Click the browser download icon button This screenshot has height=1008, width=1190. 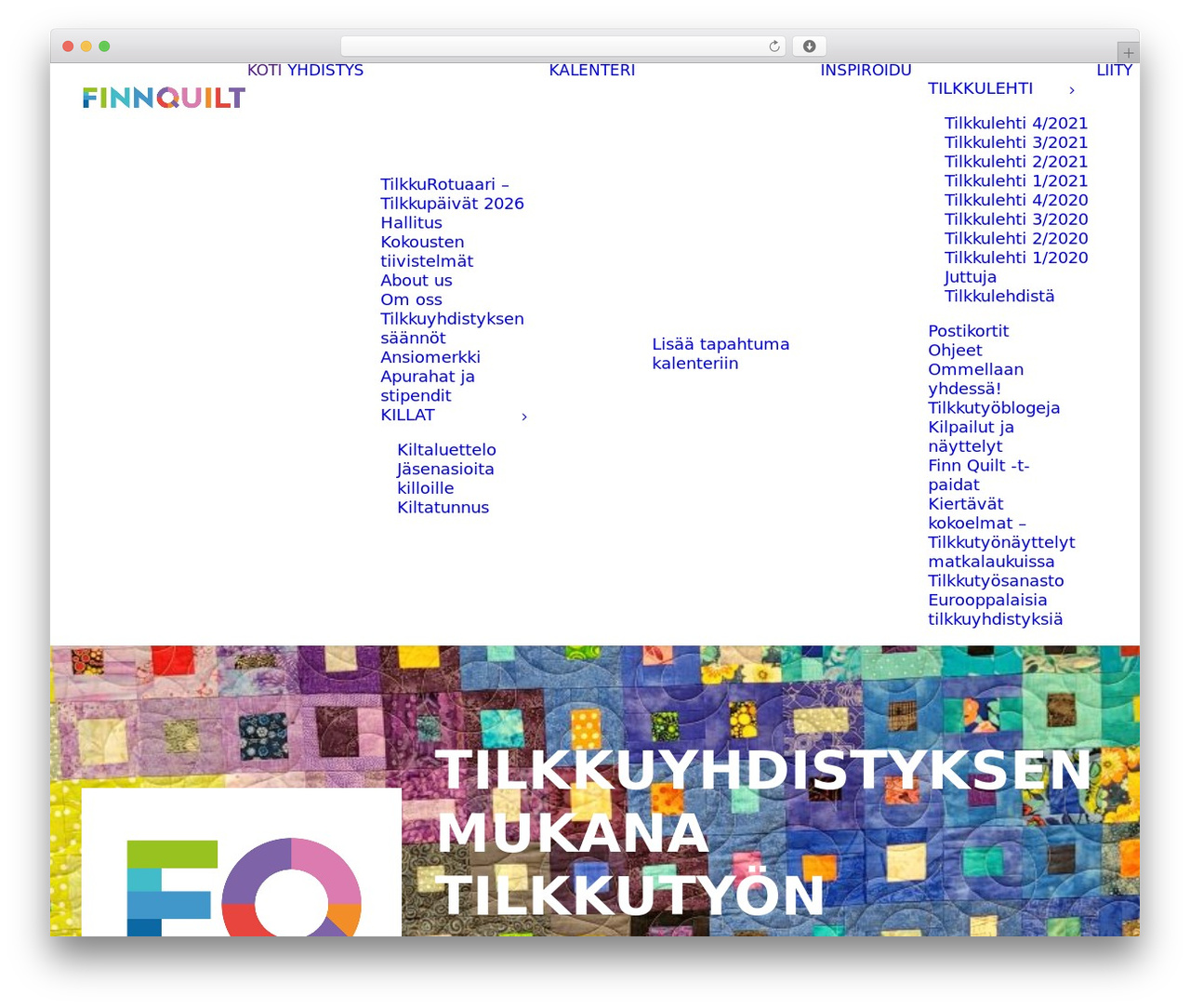810,46
